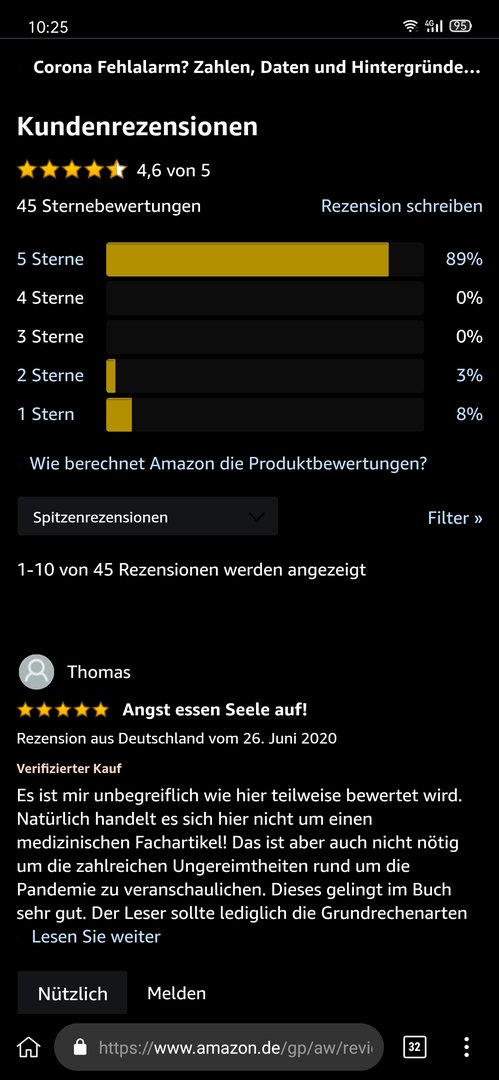Filter reviews by 5 Sterne
This screenshot has width=499, height=1080.
click(x=50, y=259)
